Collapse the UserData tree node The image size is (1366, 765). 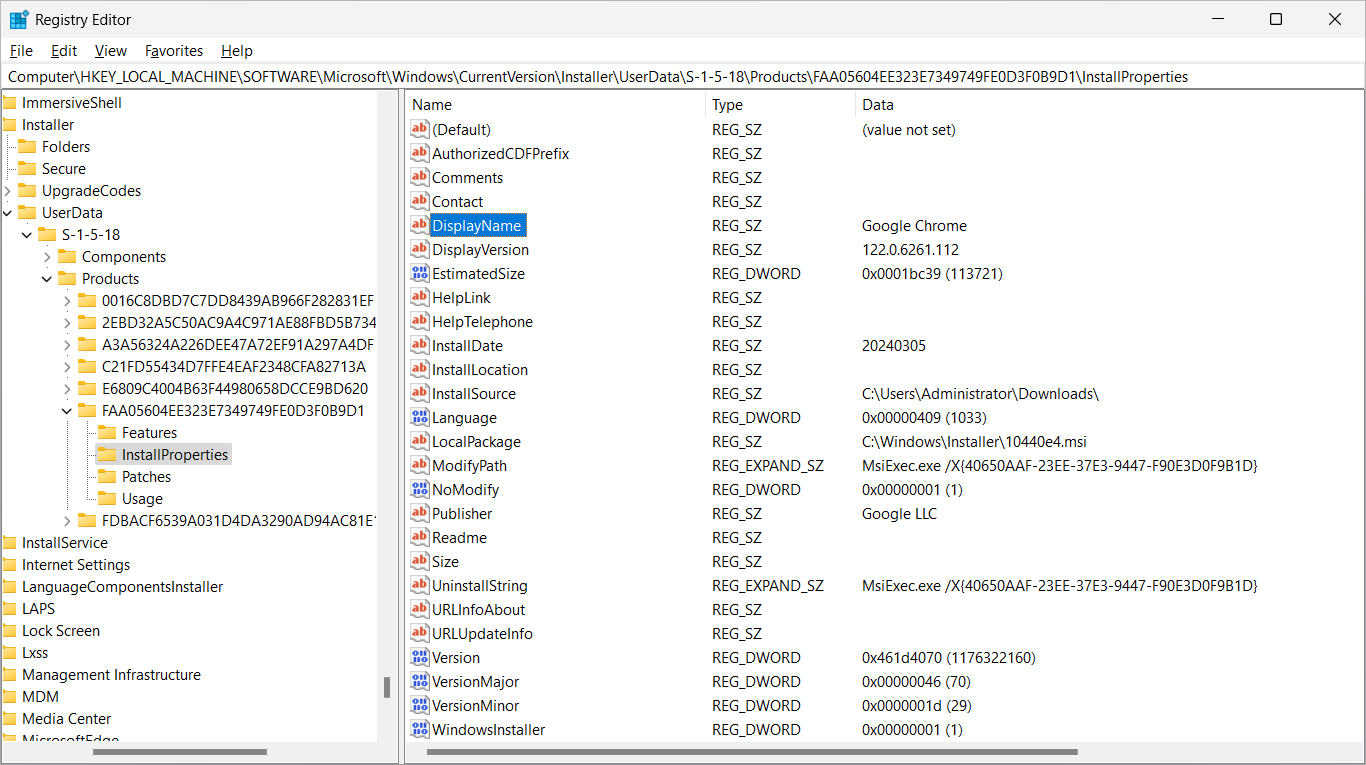point(8,212)
